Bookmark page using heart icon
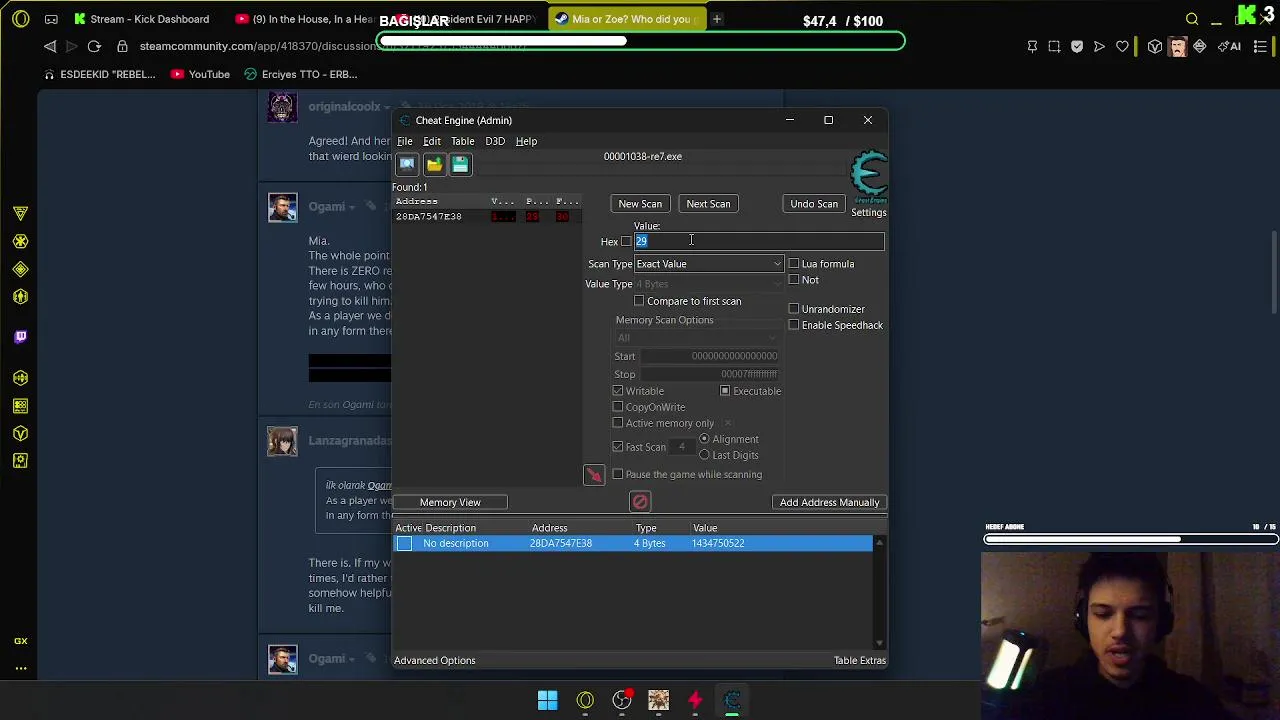The width and height of the screenshot is (1280, 720). 1122,46
